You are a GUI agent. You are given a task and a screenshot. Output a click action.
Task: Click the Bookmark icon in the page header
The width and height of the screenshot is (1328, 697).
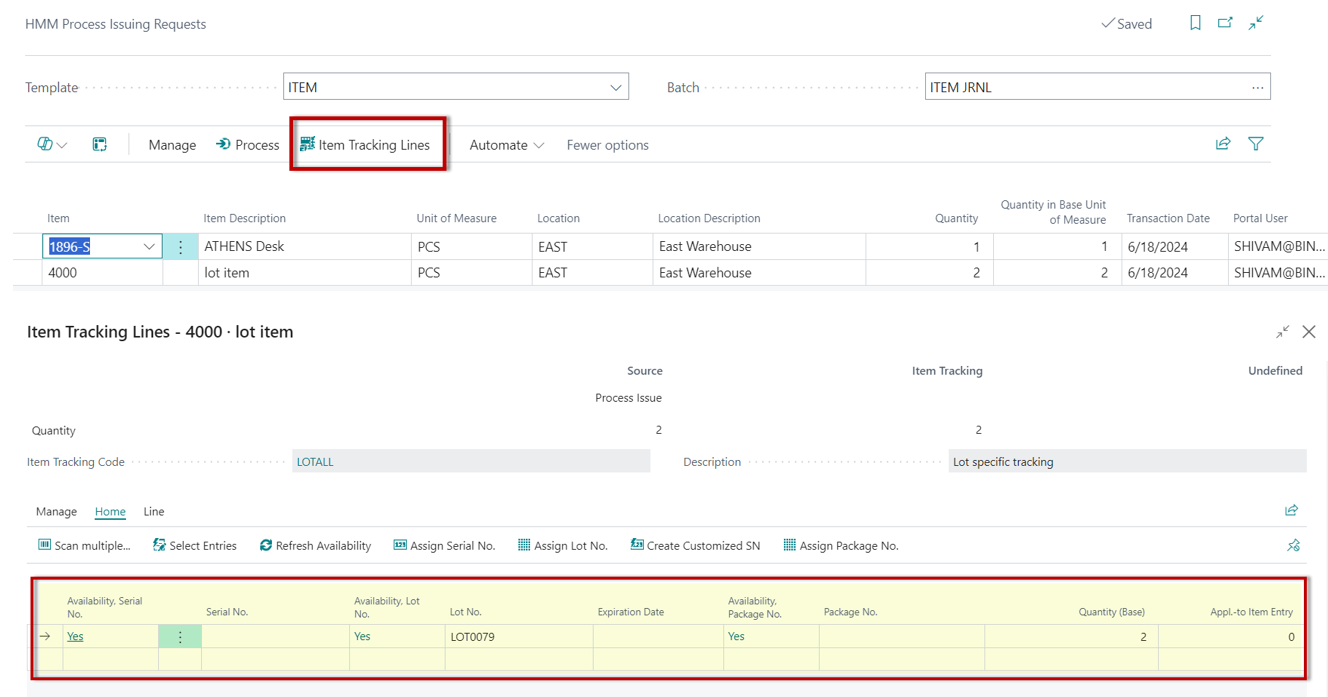[1195, 22]
